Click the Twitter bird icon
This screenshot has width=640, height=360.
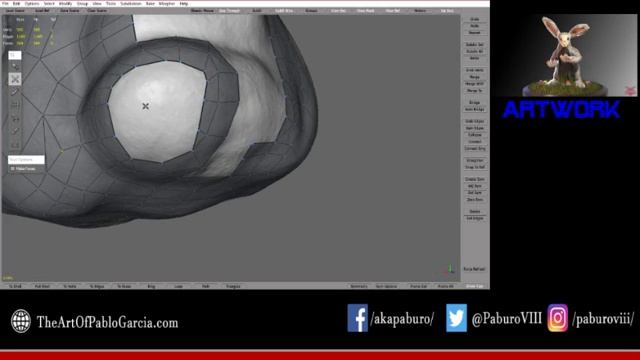pos(456,318)
